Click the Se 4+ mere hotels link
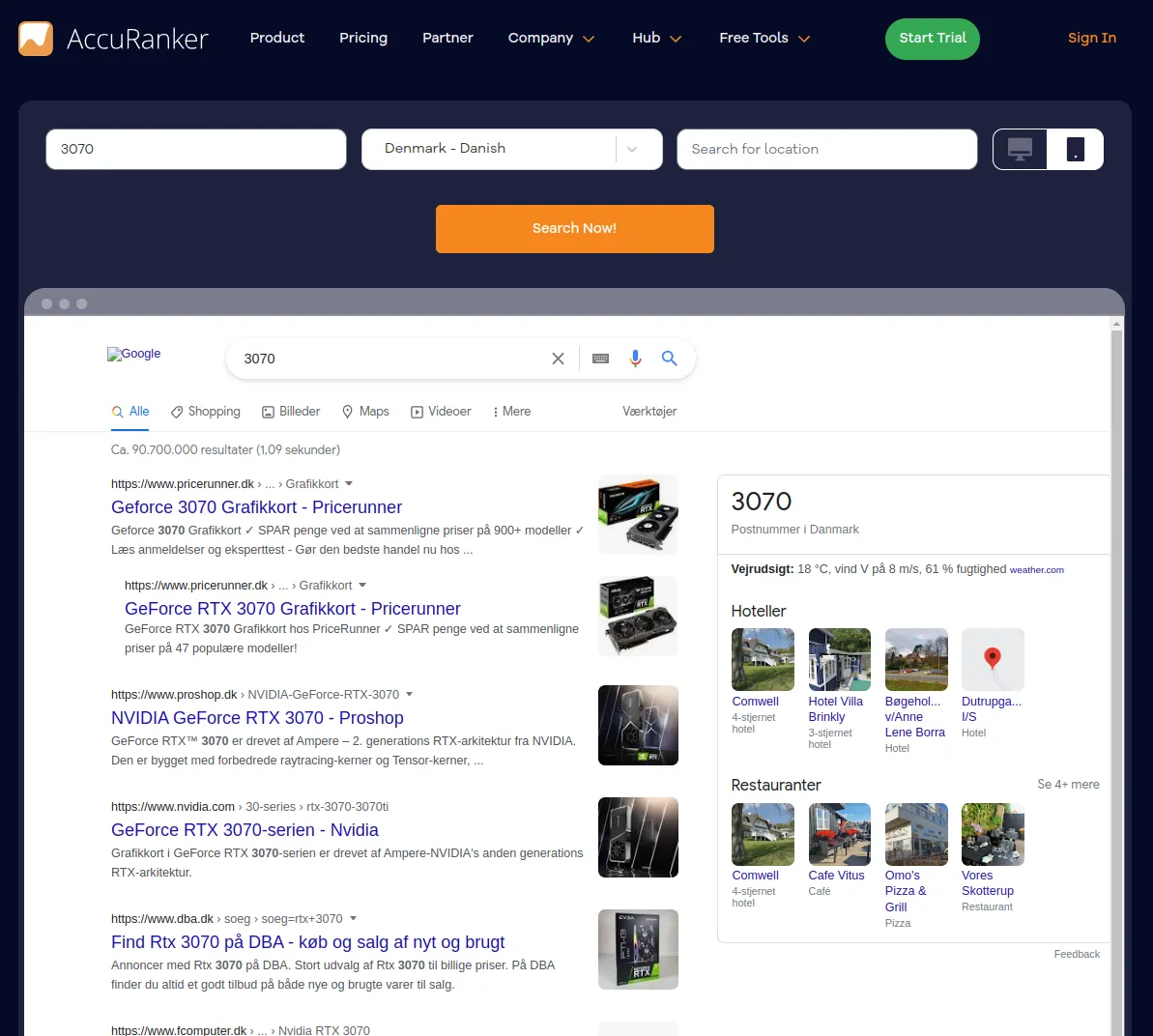Image resolution: width=1153 pixels, height=1036 pixels. (x=1068, y=784)
